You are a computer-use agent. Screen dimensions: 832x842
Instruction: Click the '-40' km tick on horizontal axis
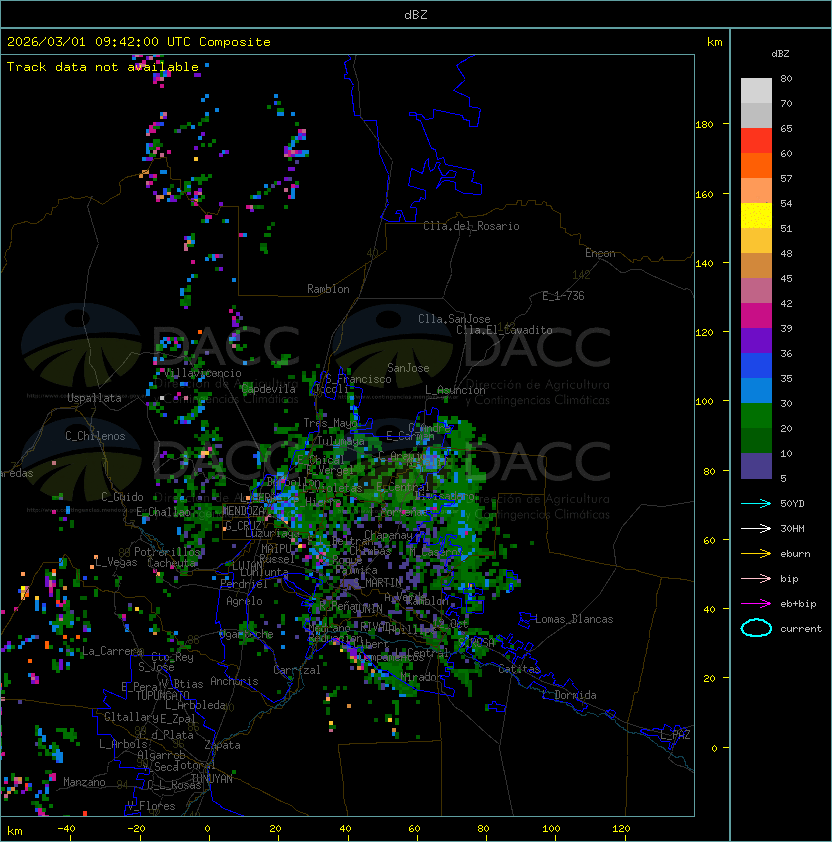tap(66, 829)
